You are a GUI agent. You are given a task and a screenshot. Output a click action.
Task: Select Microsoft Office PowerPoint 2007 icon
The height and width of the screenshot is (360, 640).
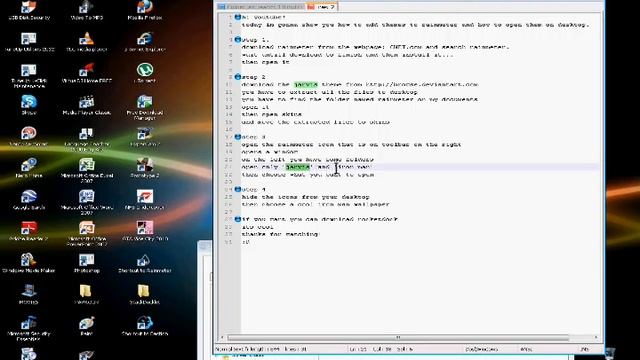point(87,234)
